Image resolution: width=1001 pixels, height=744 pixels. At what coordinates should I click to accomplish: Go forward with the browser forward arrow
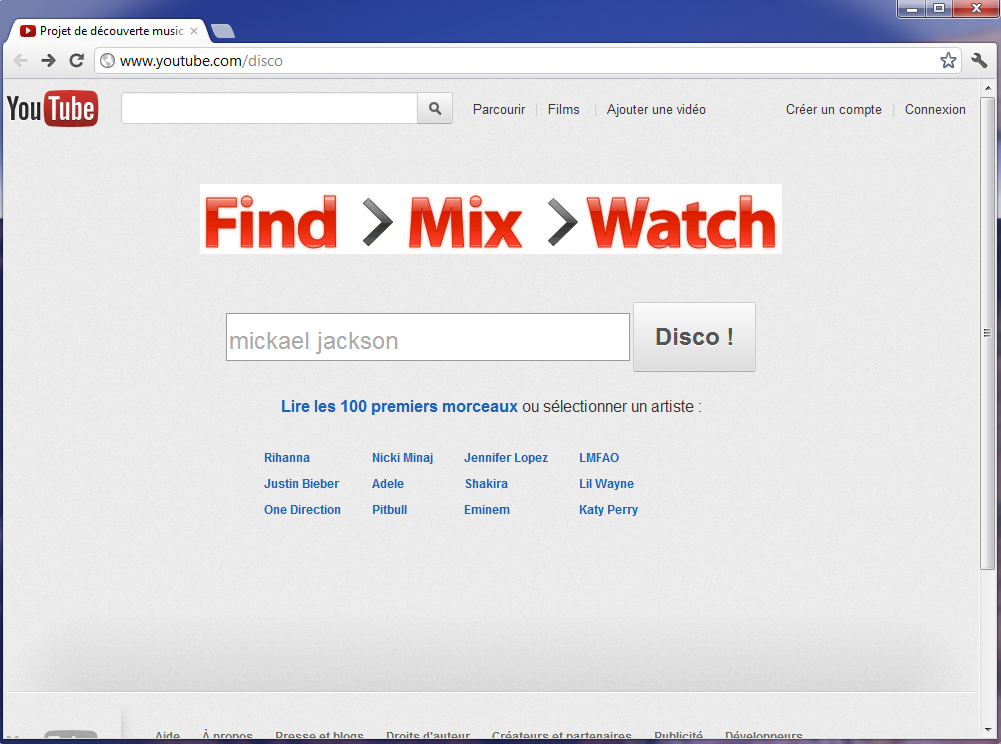(x=49, y=61)
